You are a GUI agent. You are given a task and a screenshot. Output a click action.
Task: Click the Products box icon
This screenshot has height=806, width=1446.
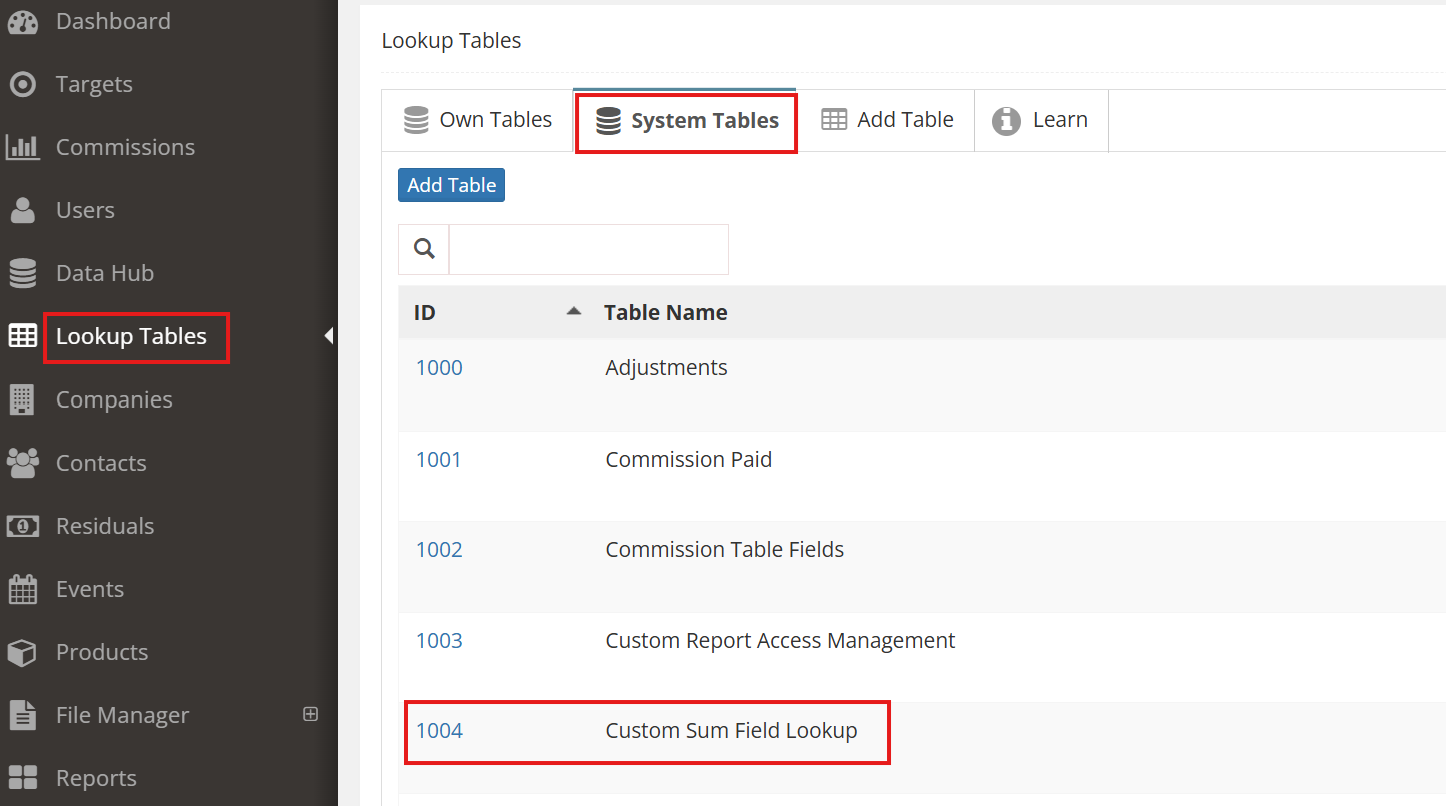(22, 653)
